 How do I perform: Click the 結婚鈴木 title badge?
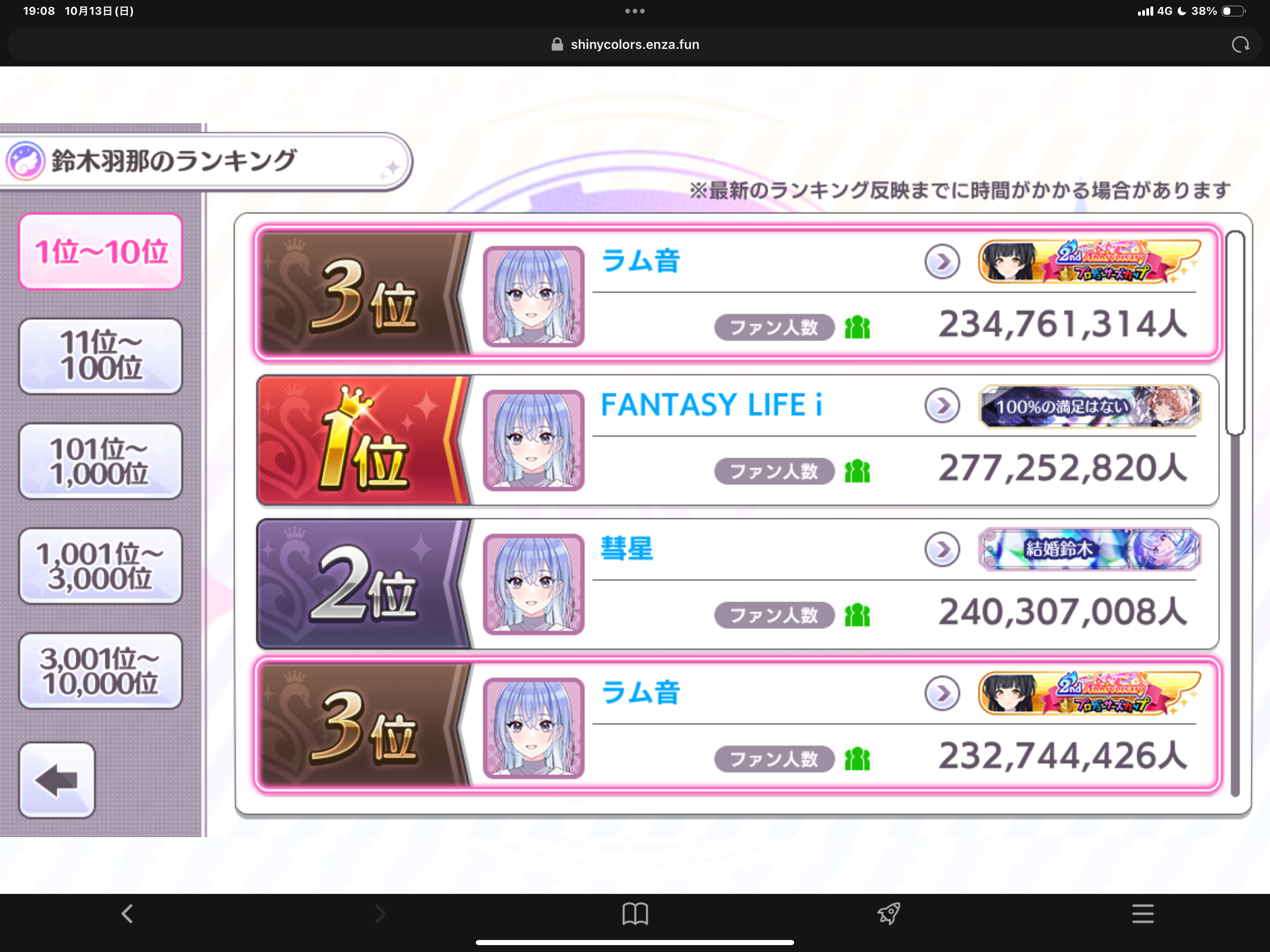point(1089,550)
